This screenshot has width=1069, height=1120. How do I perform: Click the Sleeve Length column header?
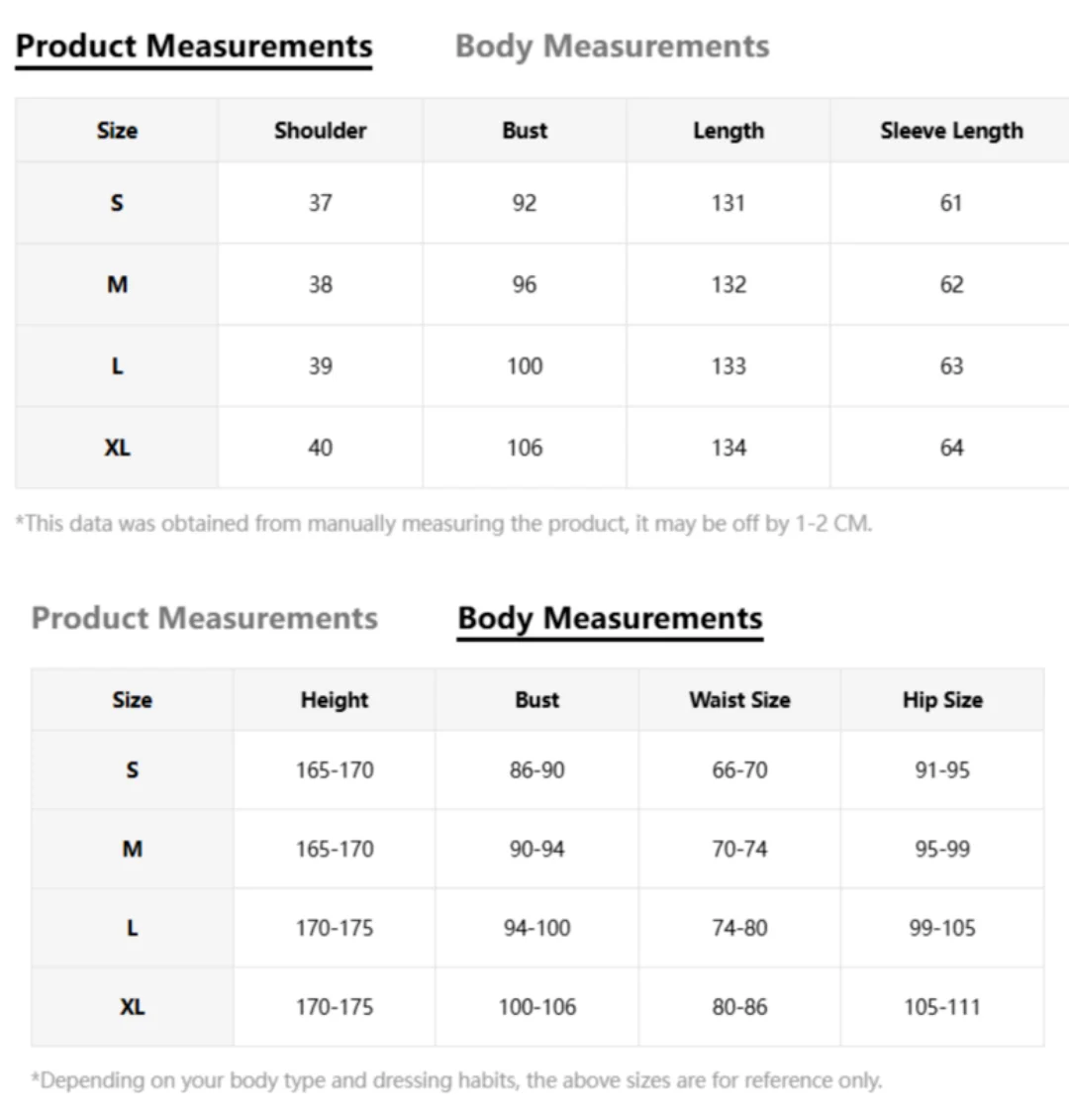(951, 131)
